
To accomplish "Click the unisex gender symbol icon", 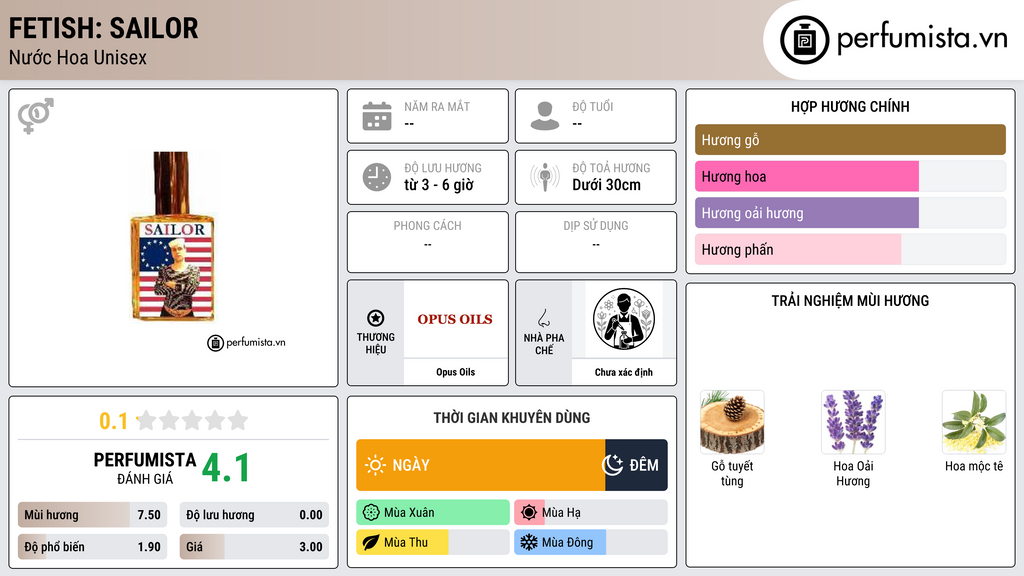I will 36,116.
